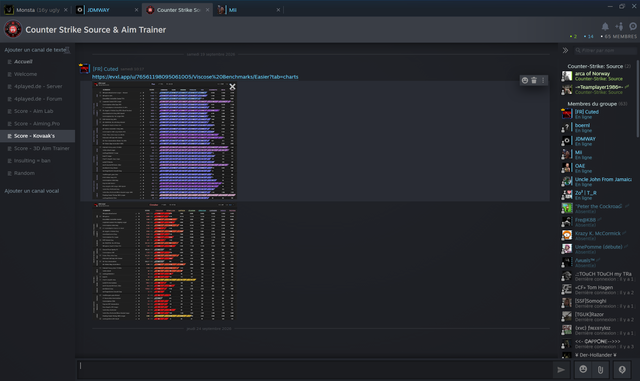
Task: Toggle the microphone voice chat button
Action: pos(622,370)
